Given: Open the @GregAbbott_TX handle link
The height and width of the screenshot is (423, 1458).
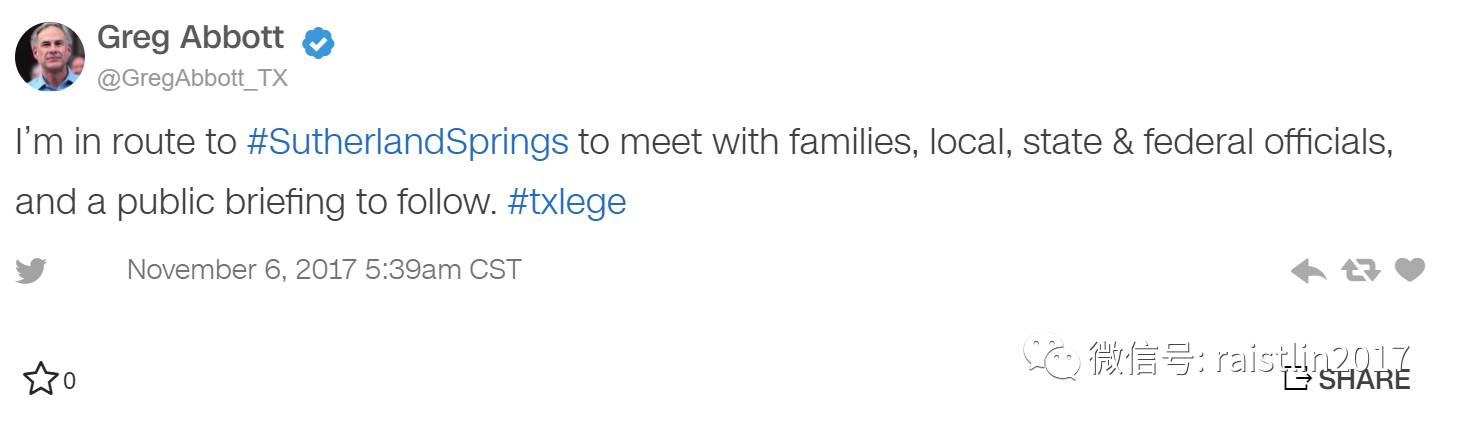Looking at the screenshot, I should point(192,79).
